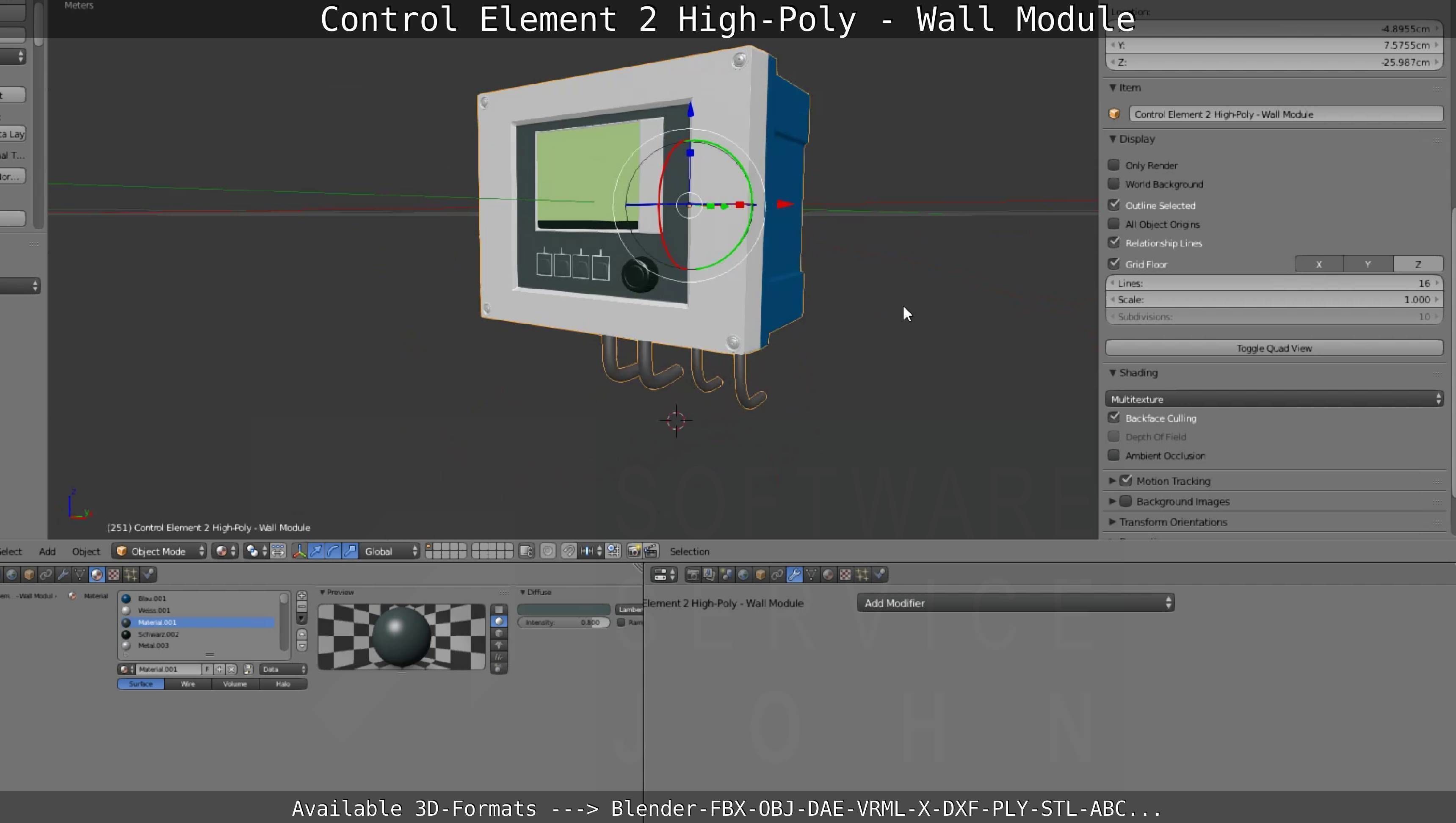Enable translate manipulator arrow icon
Screen dimensions: 1456x823
(x=317, y=551)
